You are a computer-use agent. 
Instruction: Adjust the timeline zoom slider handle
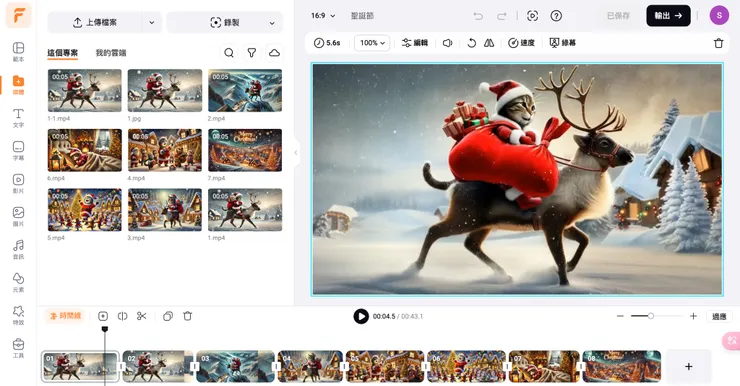[650, 316]
